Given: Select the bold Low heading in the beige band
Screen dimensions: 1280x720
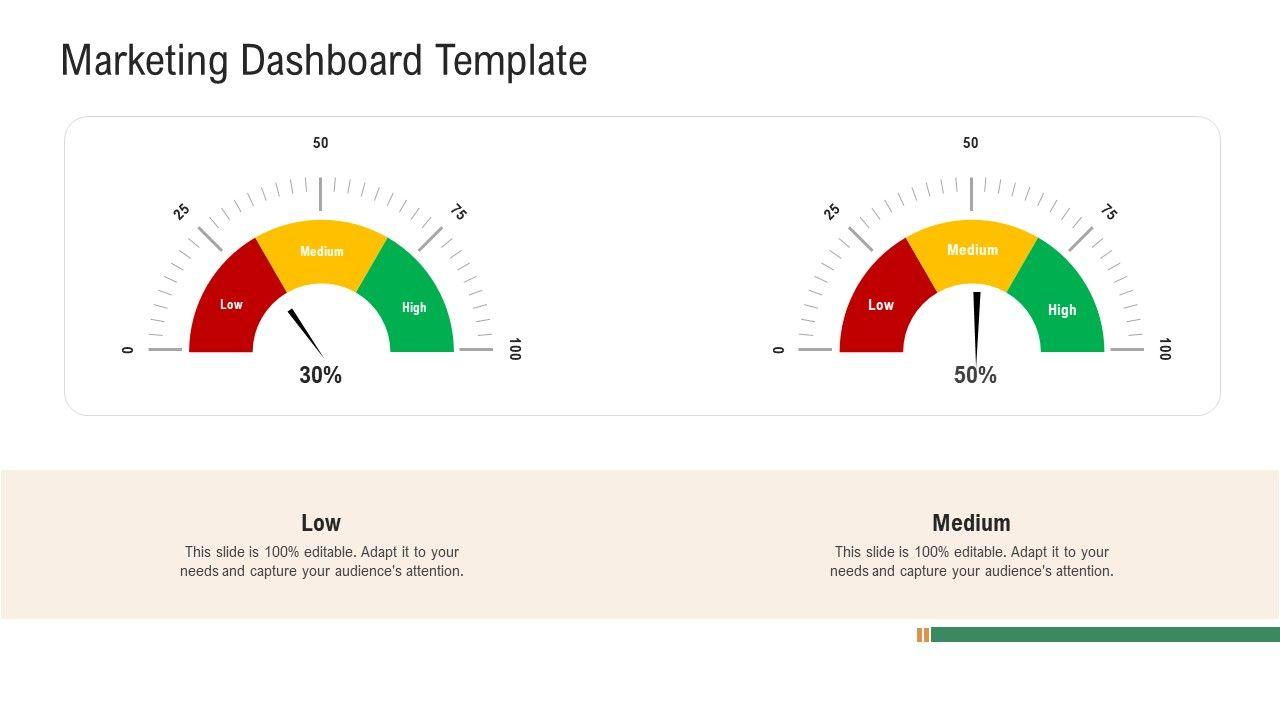Looking at the screenshot, I should (321, 523).
